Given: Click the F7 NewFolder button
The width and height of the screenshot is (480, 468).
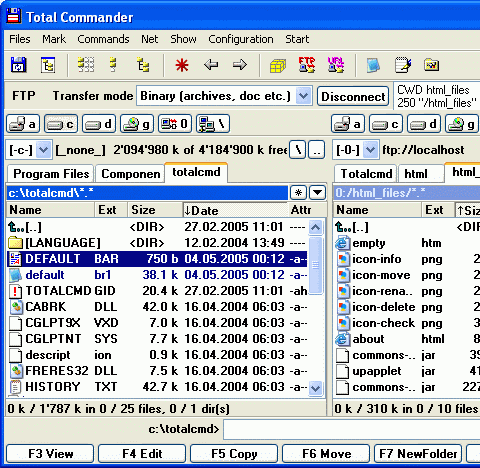Looking at the screenshot, I should [418, 453].
